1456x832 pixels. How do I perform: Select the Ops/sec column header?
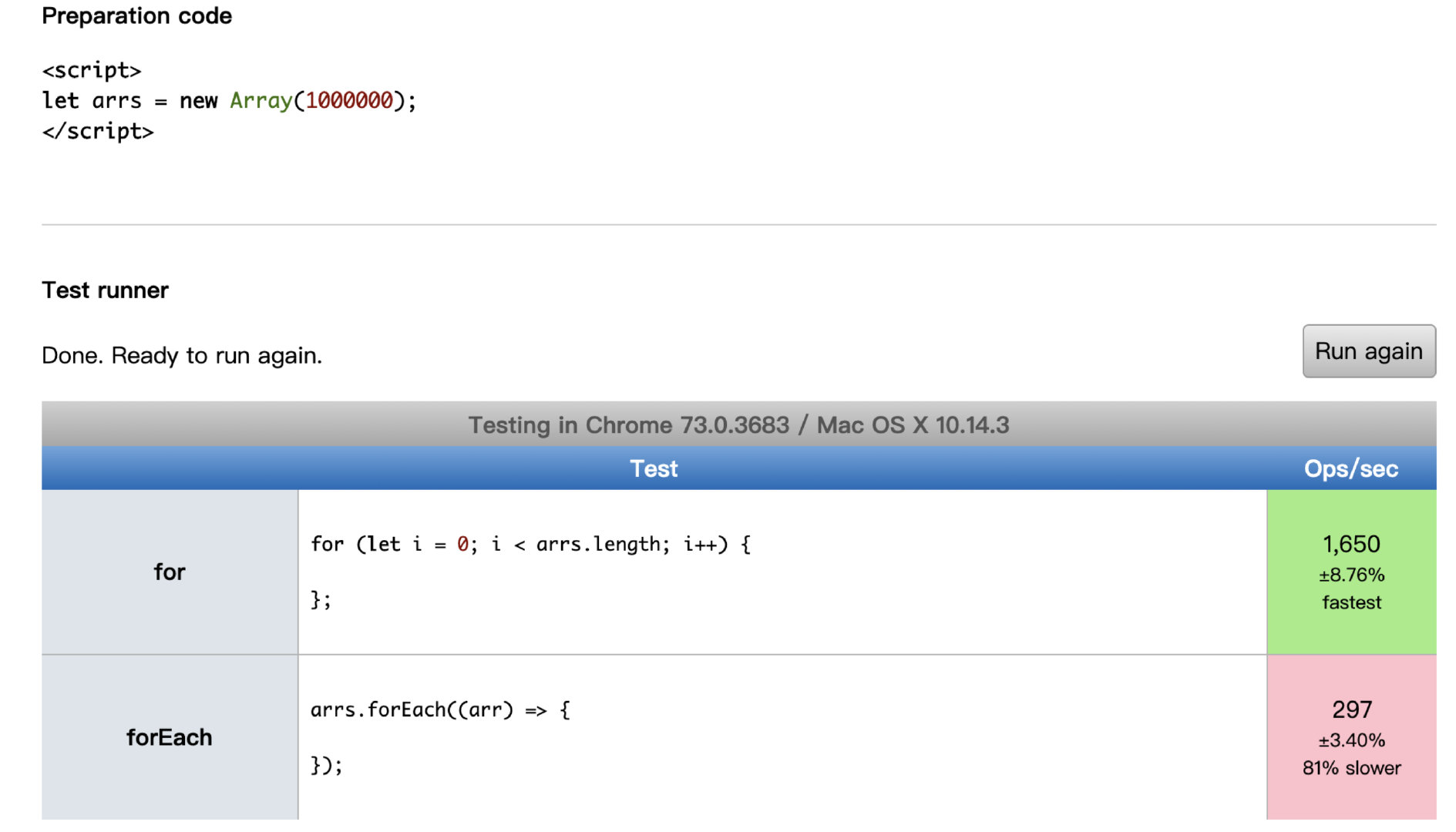pyautogui.click(x=1351, y=468)
